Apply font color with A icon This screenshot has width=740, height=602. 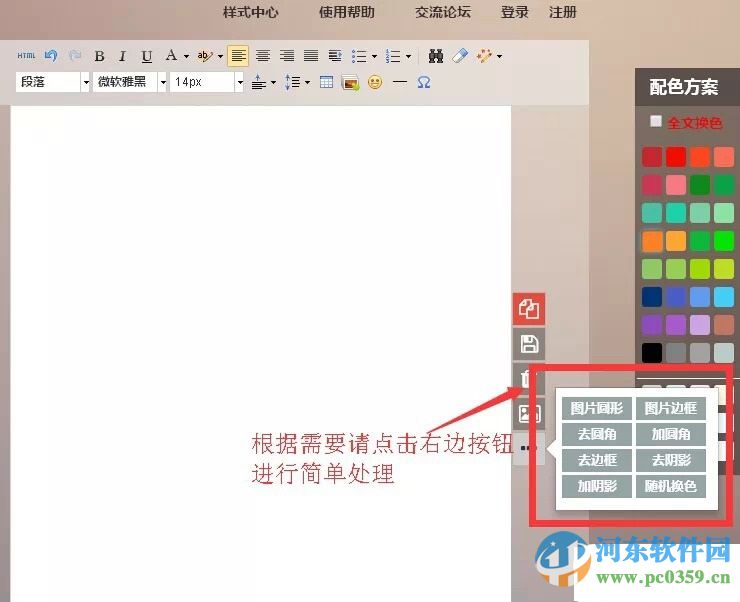171,56
